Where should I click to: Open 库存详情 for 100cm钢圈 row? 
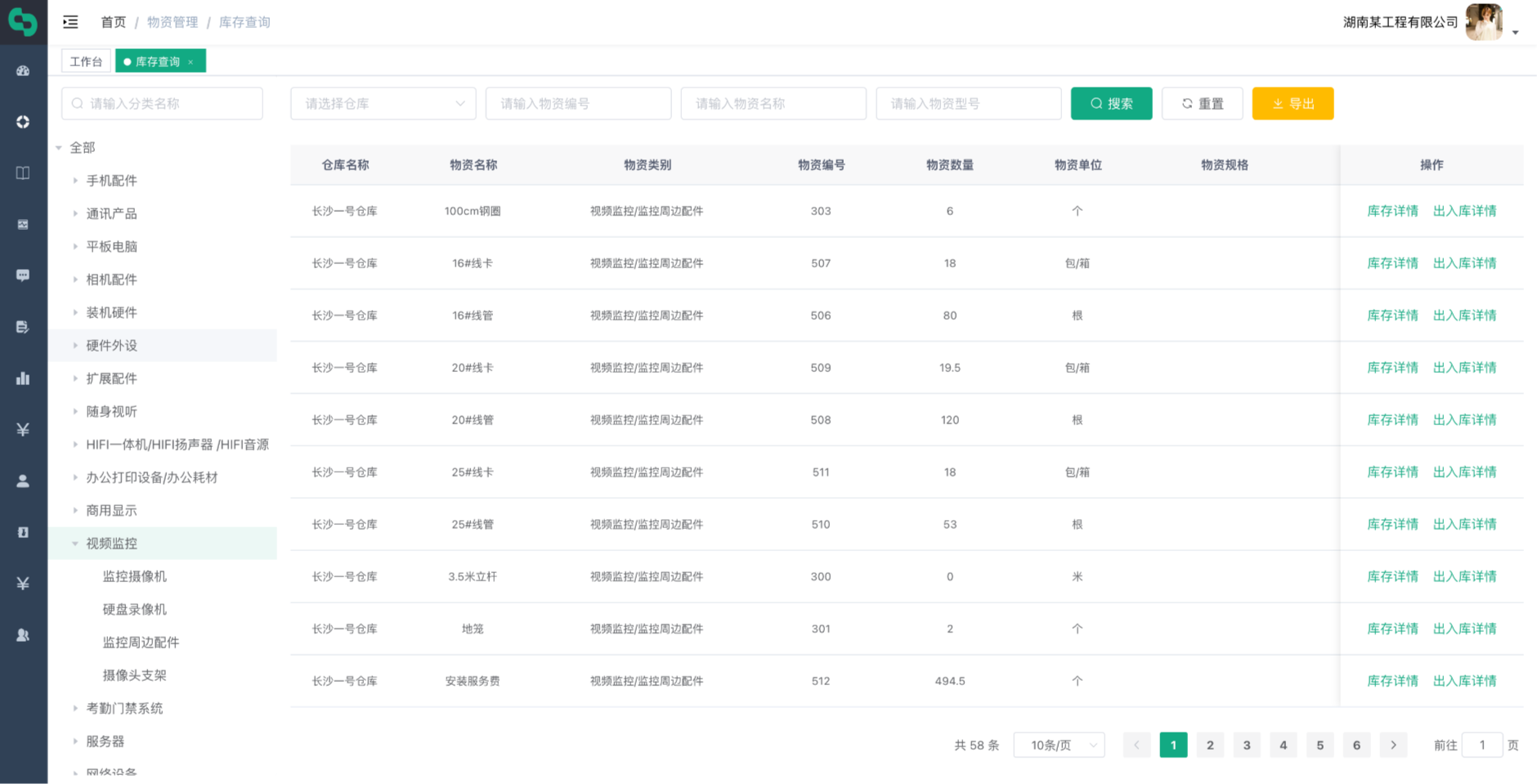pyautogui.click(x=1392, y=211)
